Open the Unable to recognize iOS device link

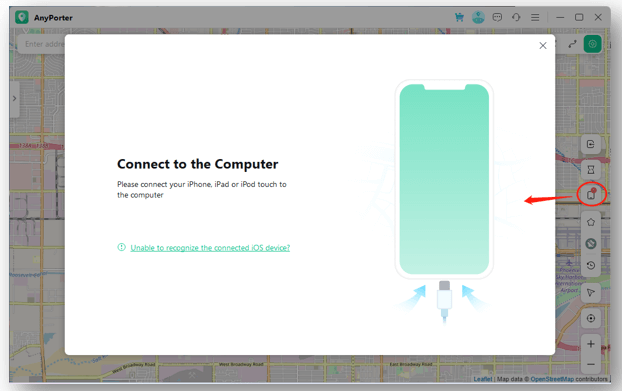[x=210, y=248]
